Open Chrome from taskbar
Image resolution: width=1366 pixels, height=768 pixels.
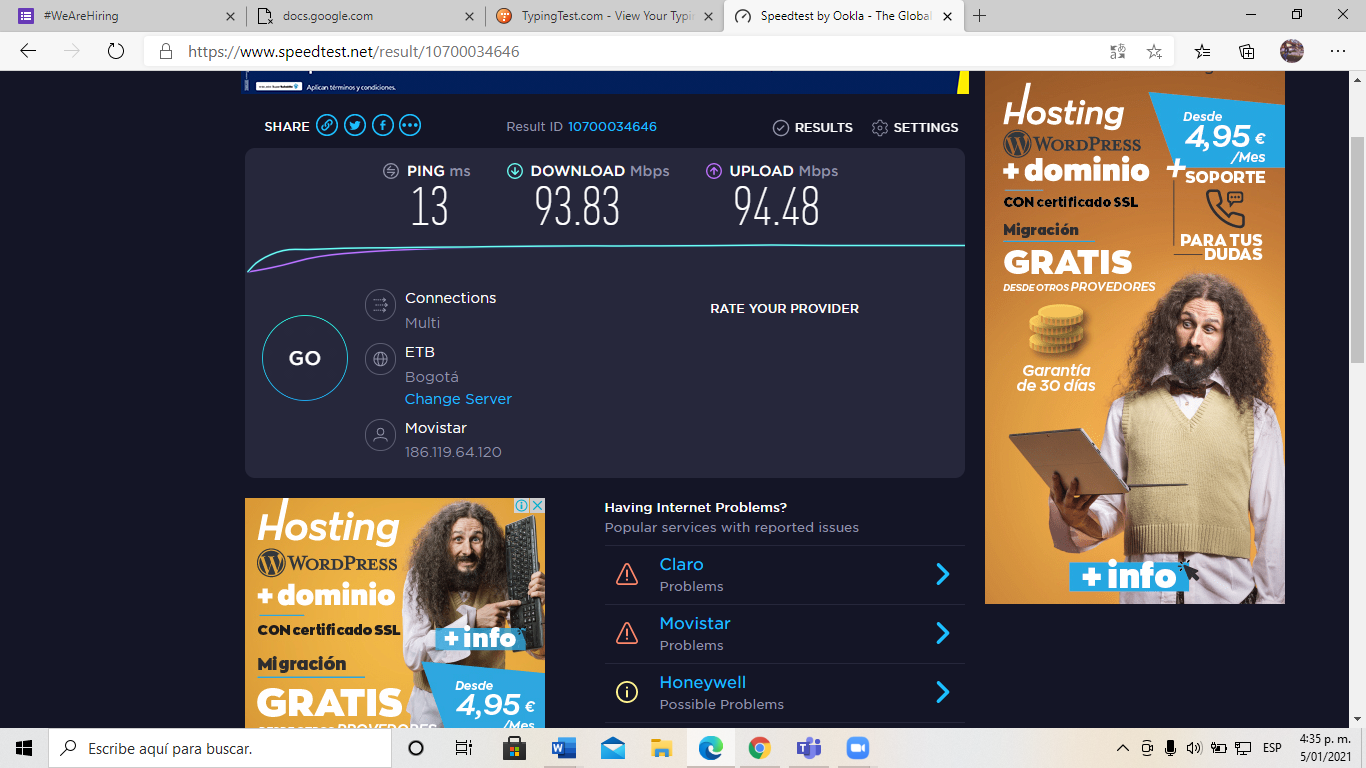(760, 748)
